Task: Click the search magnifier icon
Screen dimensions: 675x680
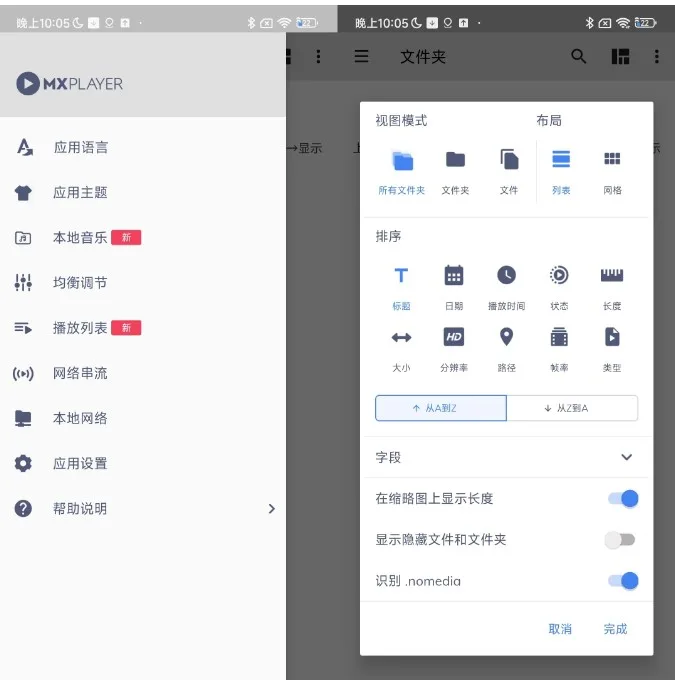Action: point(578,56)
